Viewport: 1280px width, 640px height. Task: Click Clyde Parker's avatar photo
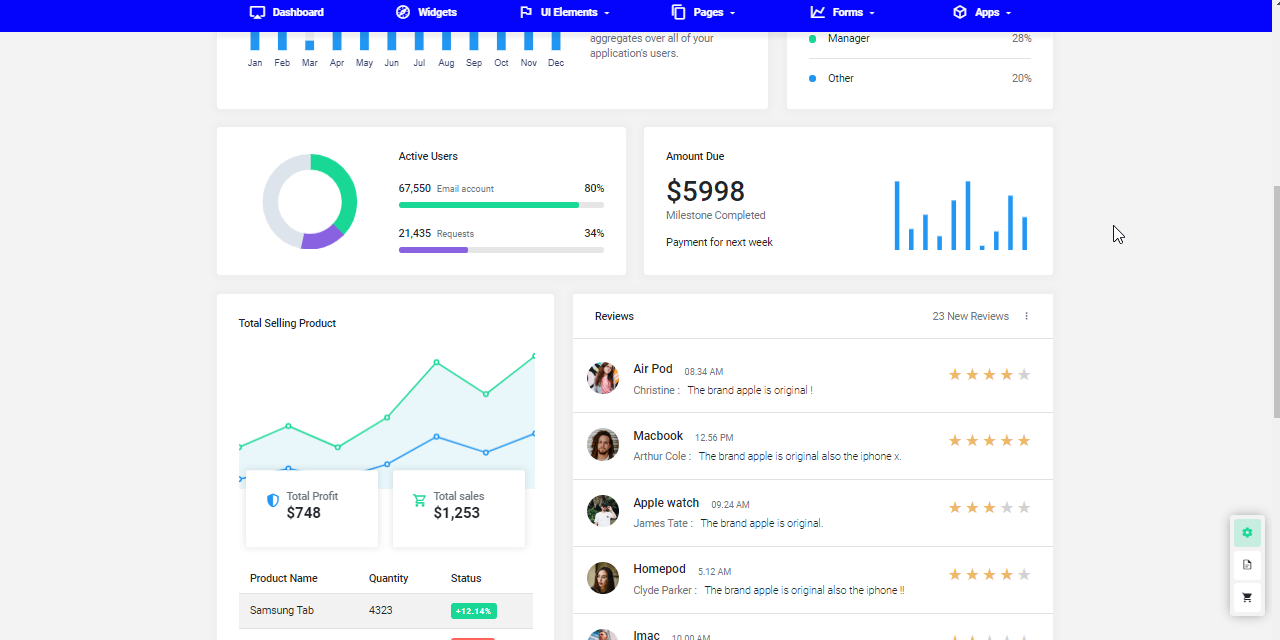(603, 578)
